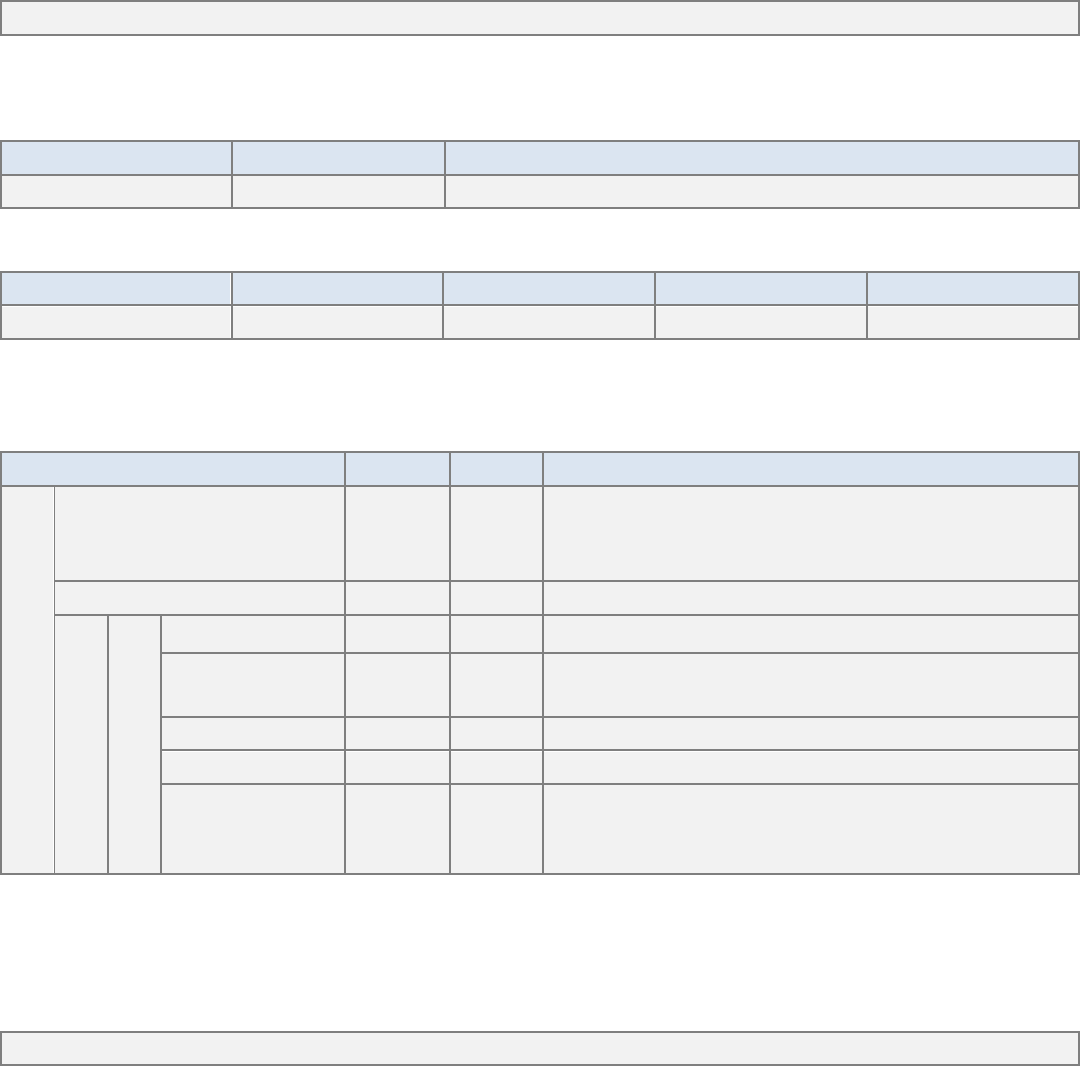Screen dimensions: 1080x1066
Task: Select last header cell of five-column table
Action: (973, 288)
